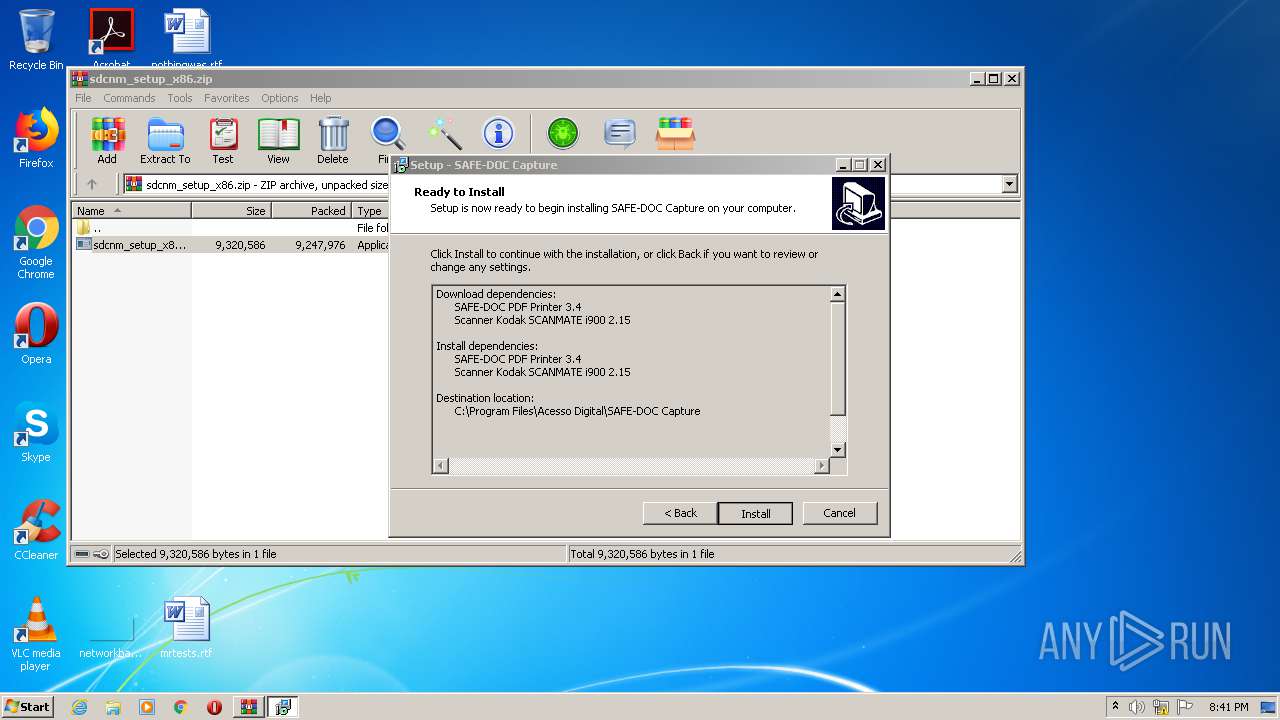Click scroll right arrow in summary box
The image size is (1280, 720).
click(822, 466)
